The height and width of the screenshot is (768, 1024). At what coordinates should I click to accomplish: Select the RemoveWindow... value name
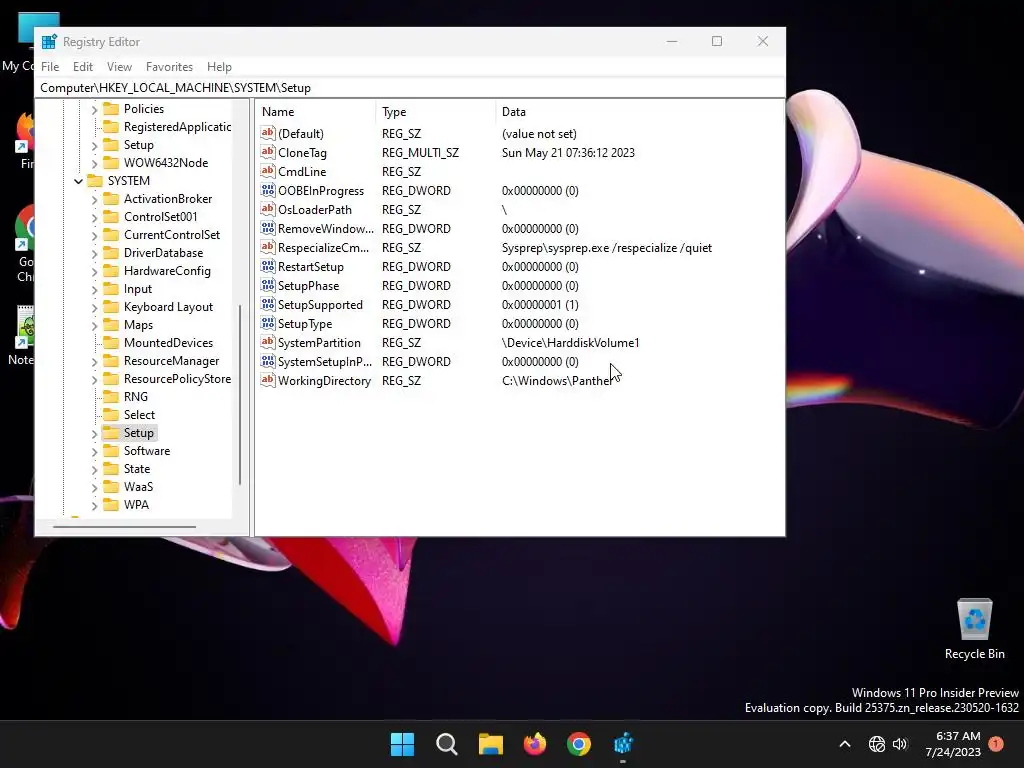click(326, 229)
